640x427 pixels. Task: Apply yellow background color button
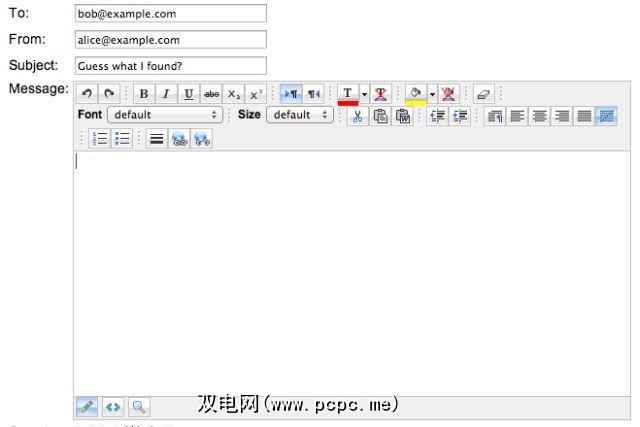click(416, 95)
